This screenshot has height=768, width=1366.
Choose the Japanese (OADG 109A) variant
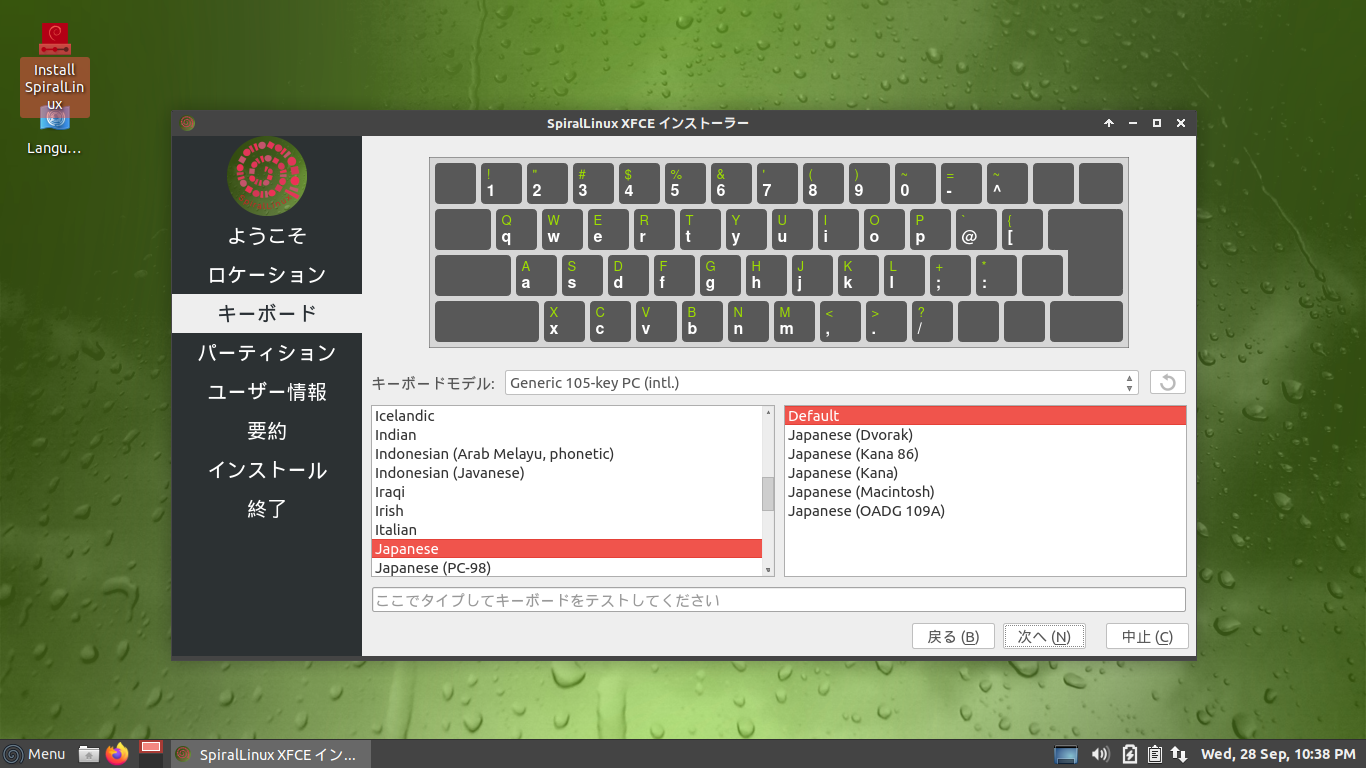coord(985,511)
